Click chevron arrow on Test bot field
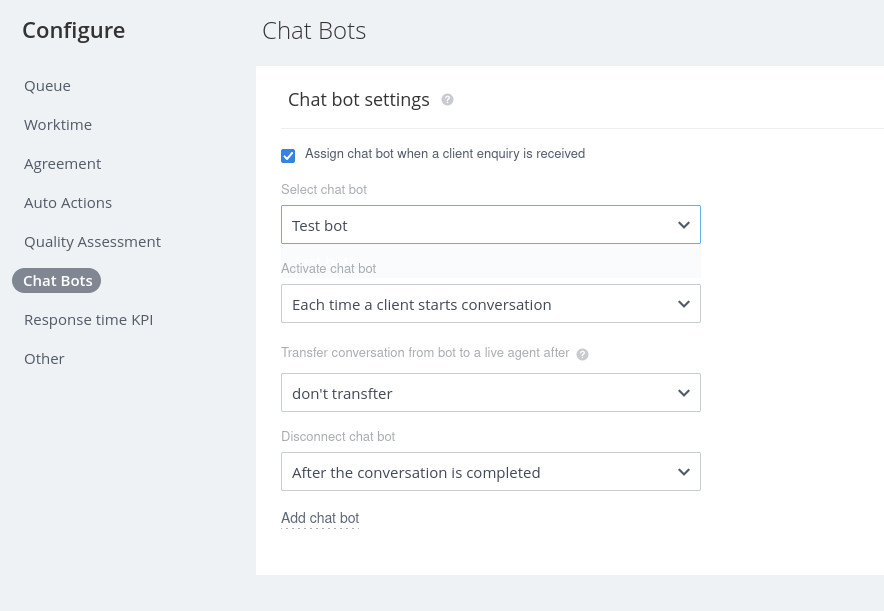 pyautogui.click(x=684, y=225)
